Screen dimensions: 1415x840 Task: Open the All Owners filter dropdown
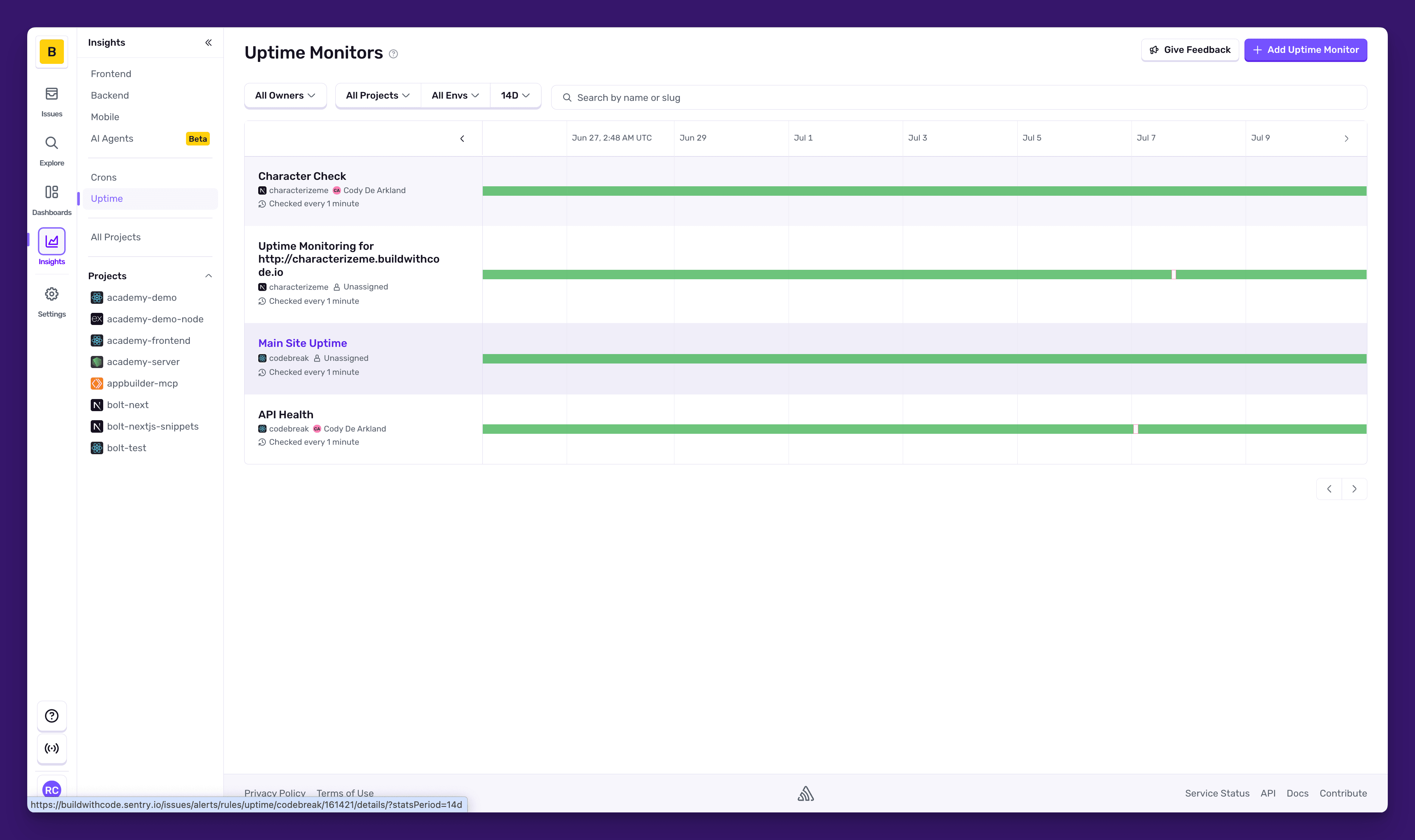(x=285, y=96)
